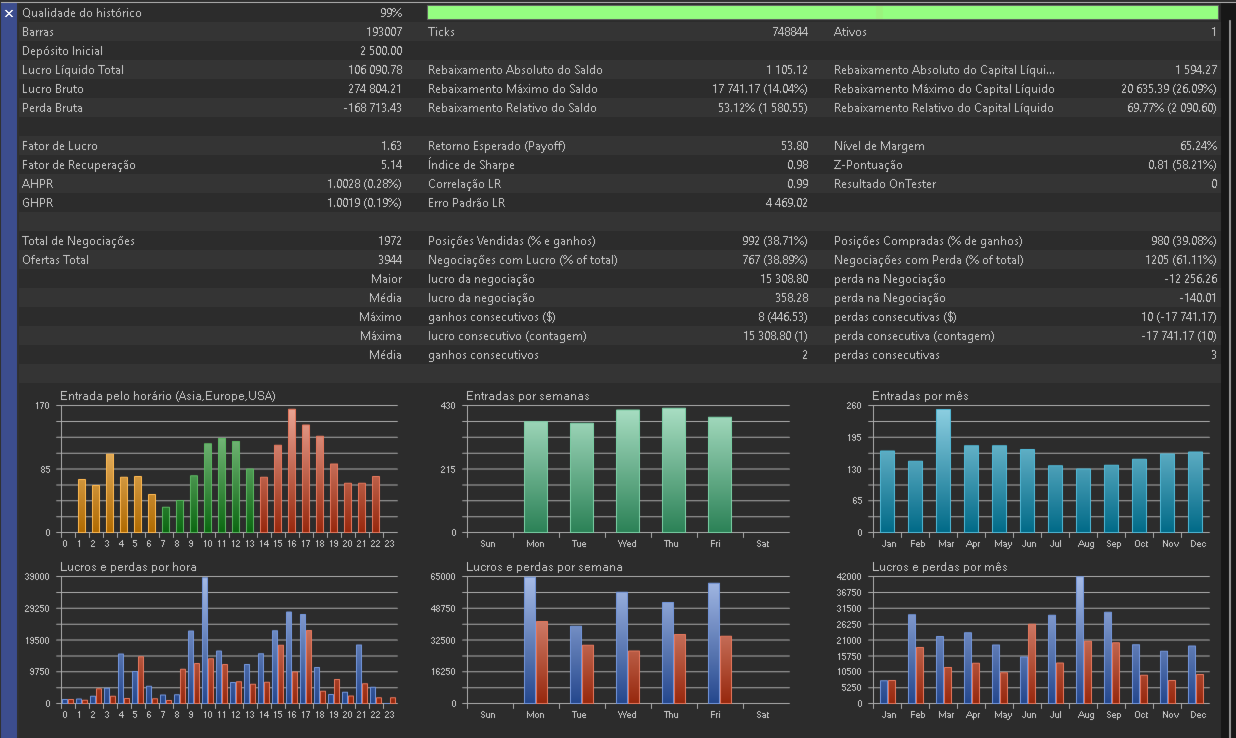The height and width of the screenshot is (738, 1236).
Task: Click the blue Mon profit bar in weekly chart
Action: [530, 640]
